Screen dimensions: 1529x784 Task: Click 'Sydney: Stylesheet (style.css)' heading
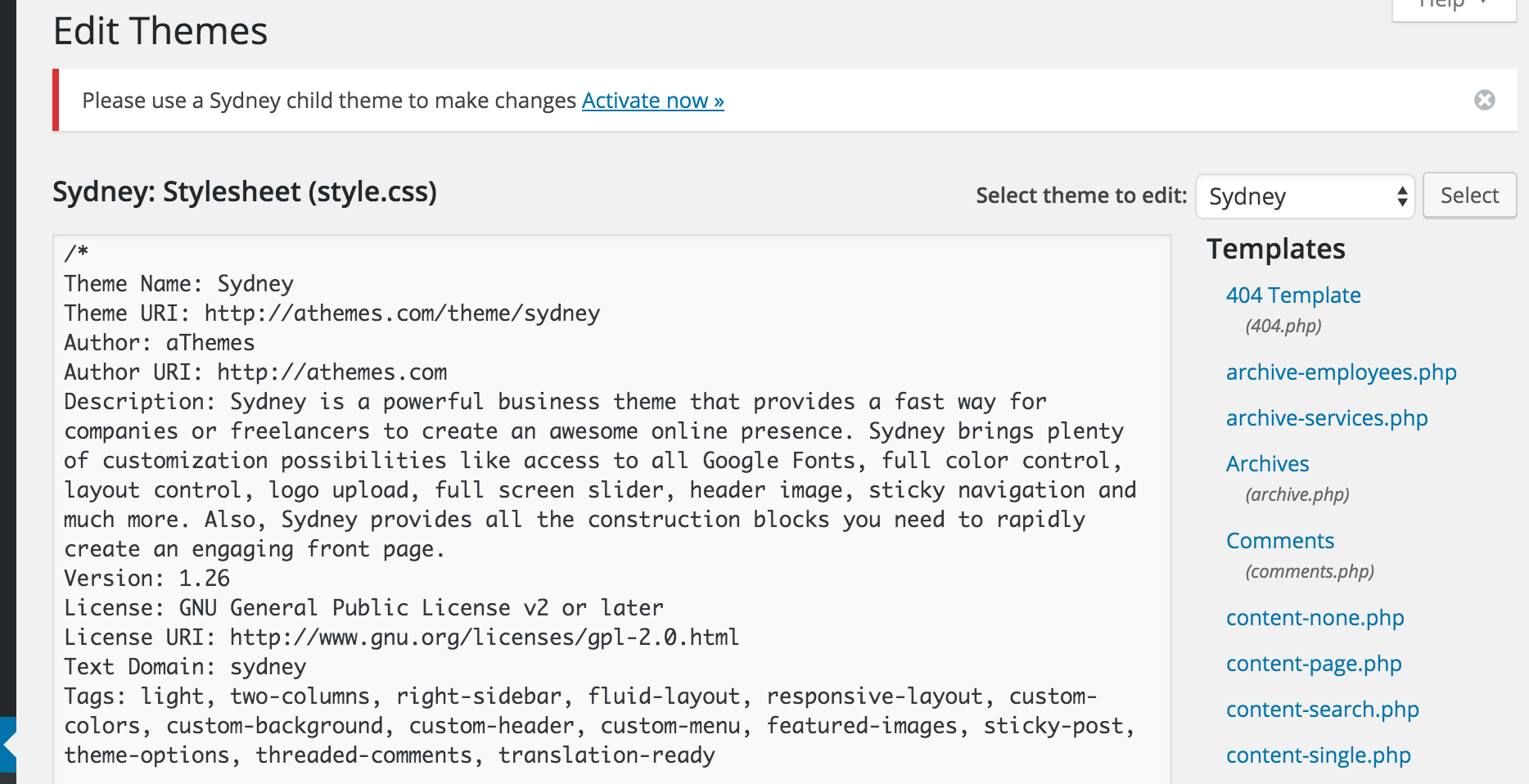click(x=245, y=192)
